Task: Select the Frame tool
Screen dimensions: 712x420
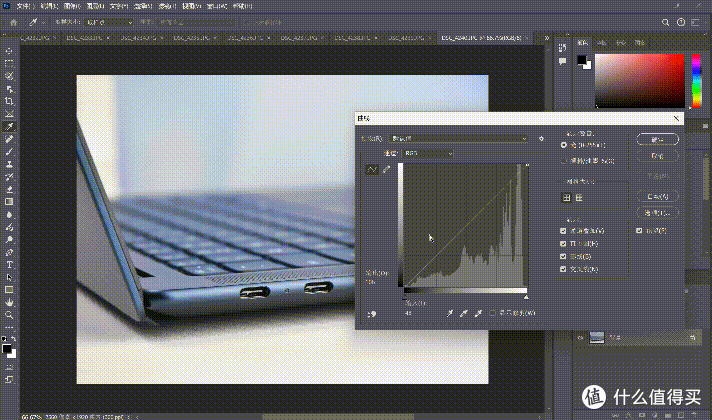Action: [x=9, y=114]
